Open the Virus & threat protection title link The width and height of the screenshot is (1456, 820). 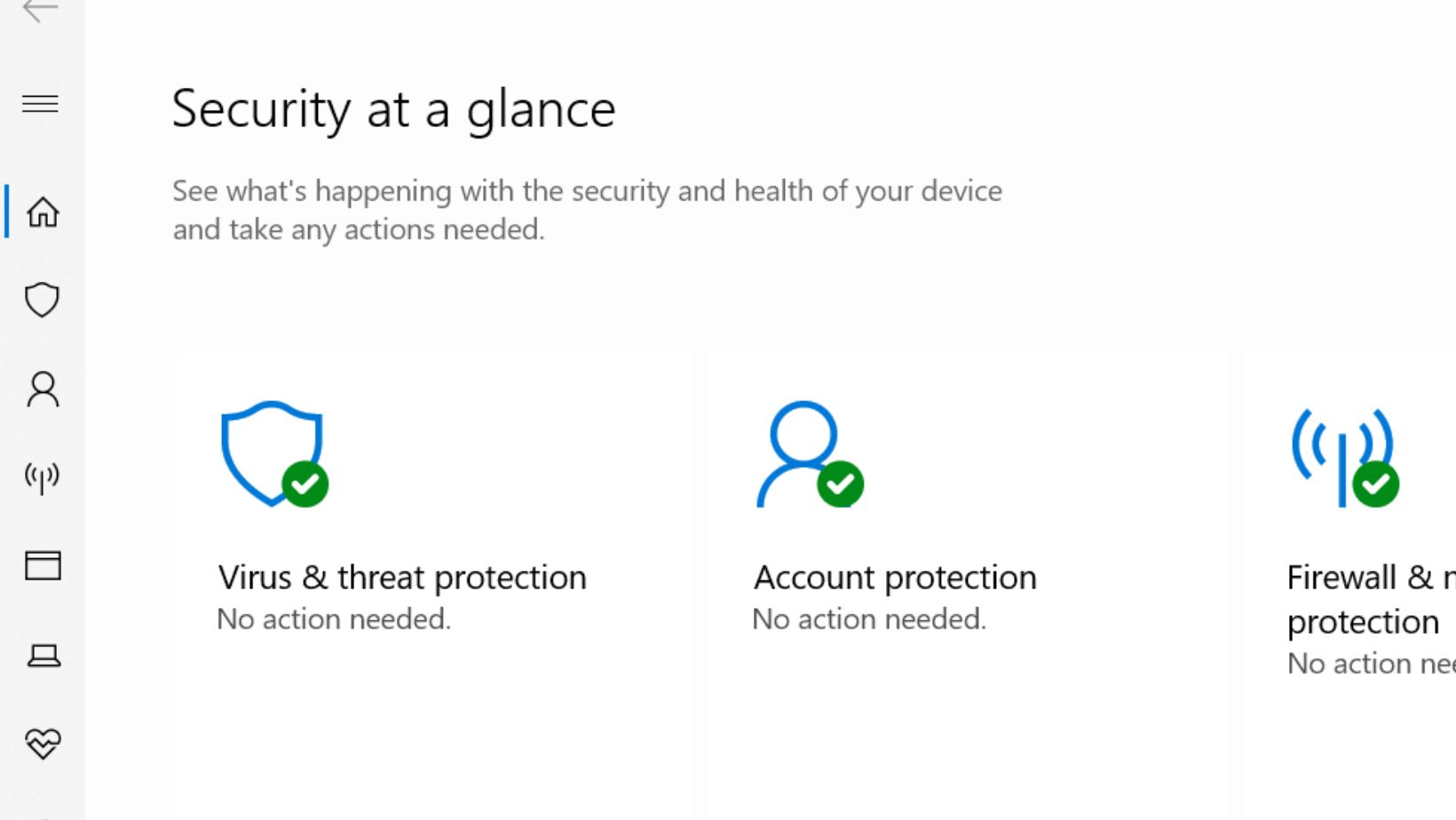[402, 578]
